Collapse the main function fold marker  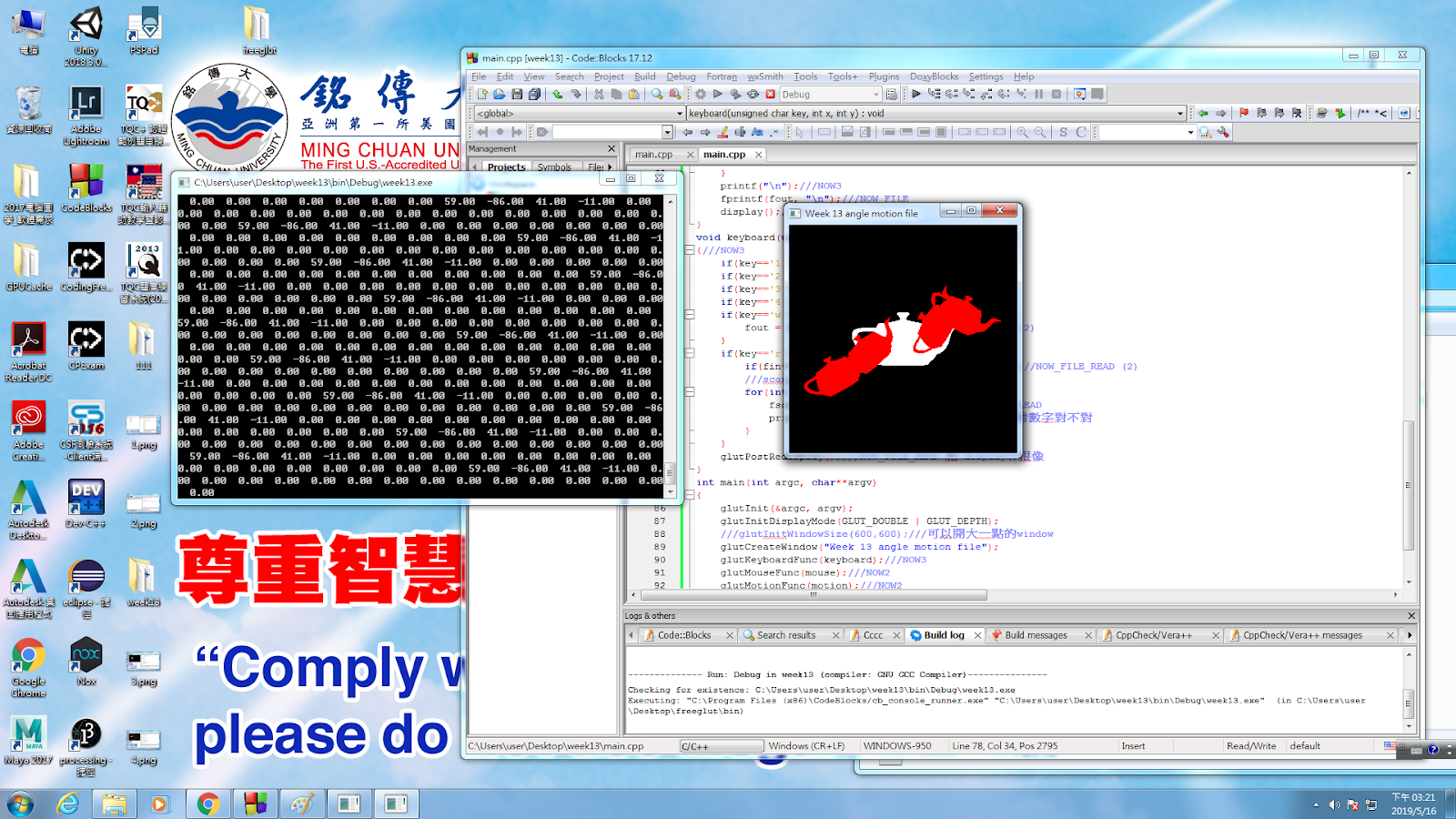tap(689, 495)
